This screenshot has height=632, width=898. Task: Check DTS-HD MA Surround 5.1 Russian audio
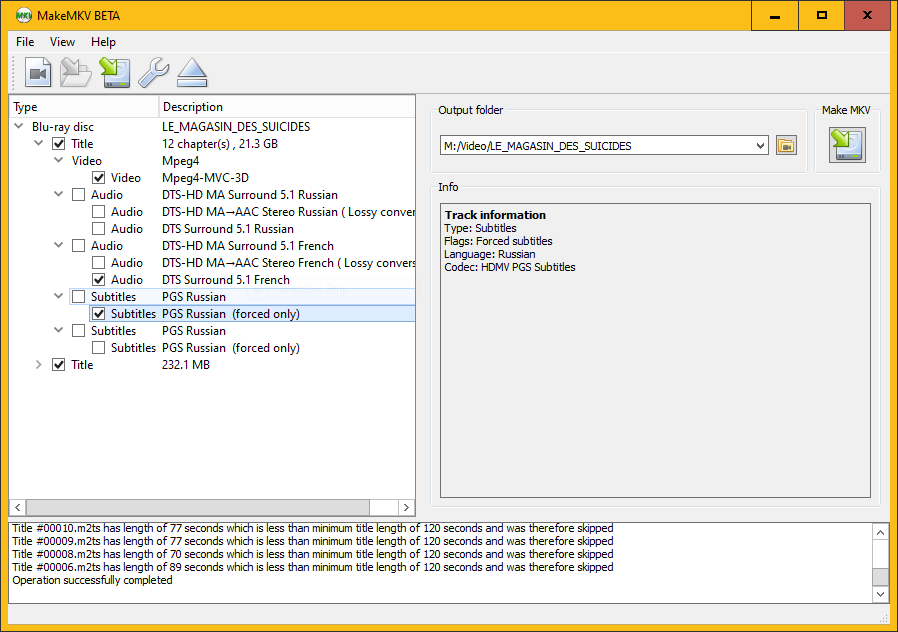pos(78,195)
